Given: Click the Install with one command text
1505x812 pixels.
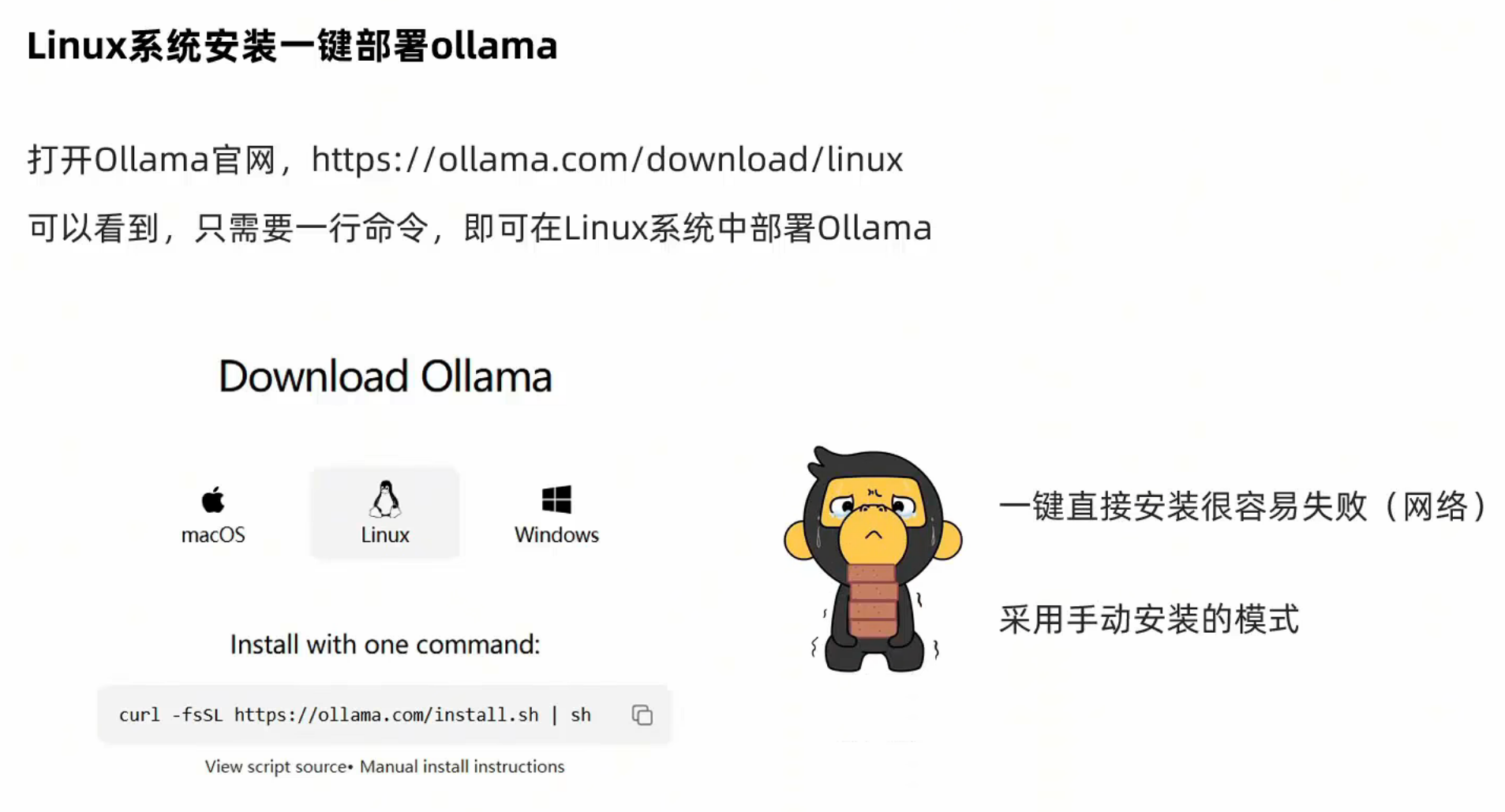Looking at the screenshot, I should pos(385,645).
